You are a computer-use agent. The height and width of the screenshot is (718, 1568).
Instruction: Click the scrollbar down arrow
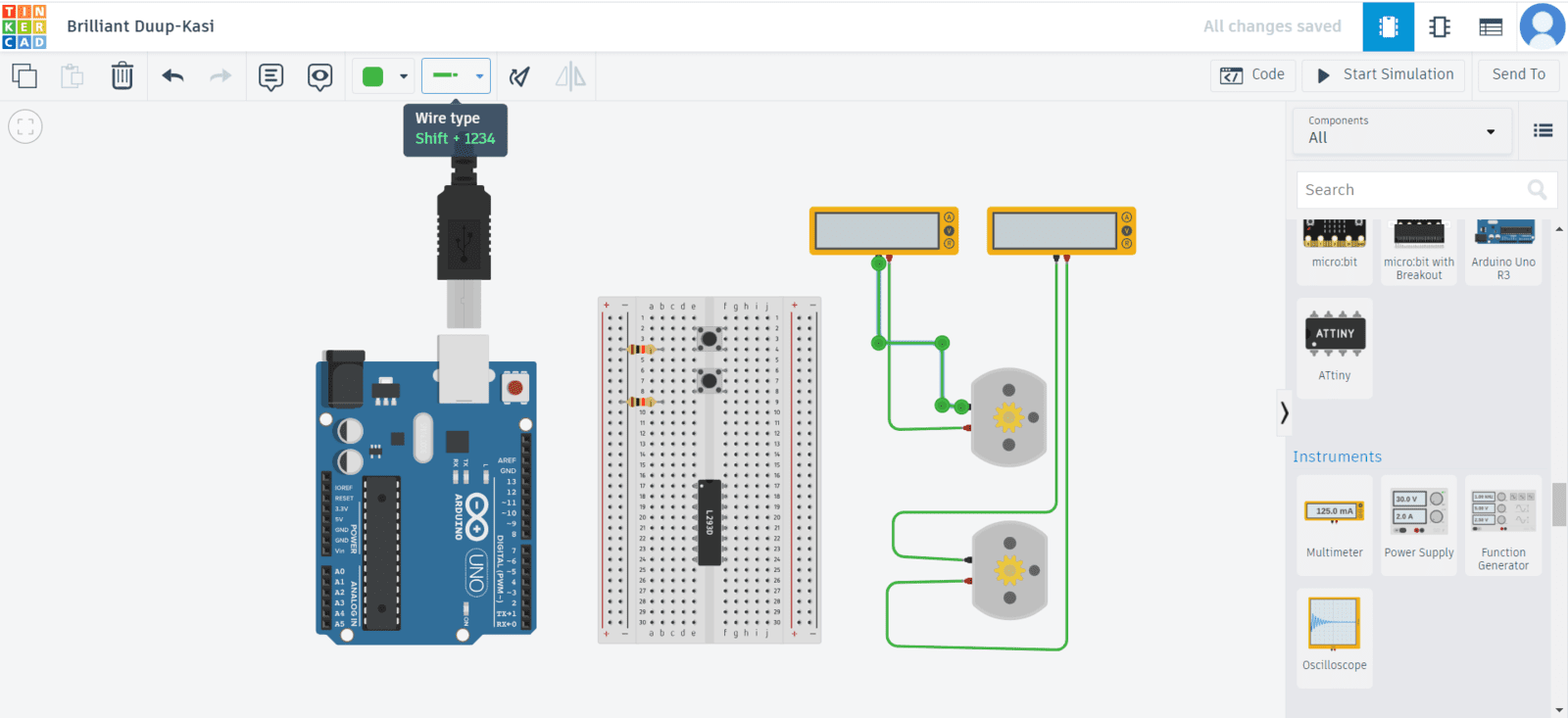1559,710
